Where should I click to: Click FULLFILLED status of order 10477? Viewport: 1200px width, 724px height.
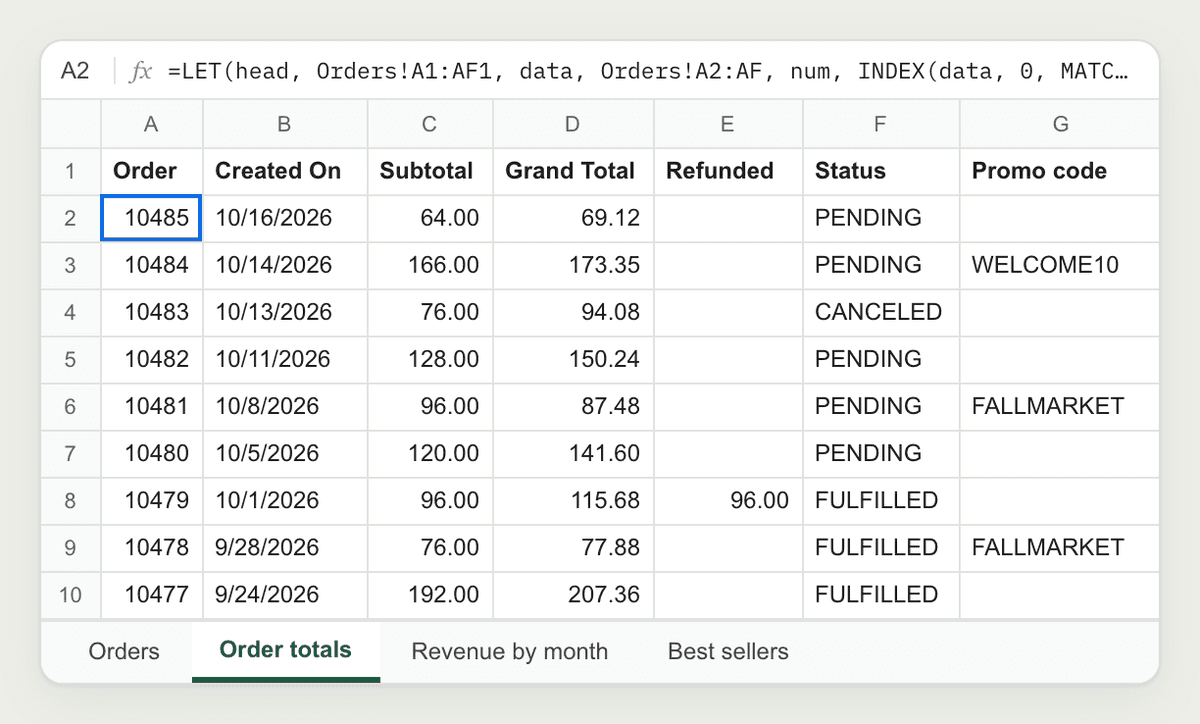click(x=881, y=594)
